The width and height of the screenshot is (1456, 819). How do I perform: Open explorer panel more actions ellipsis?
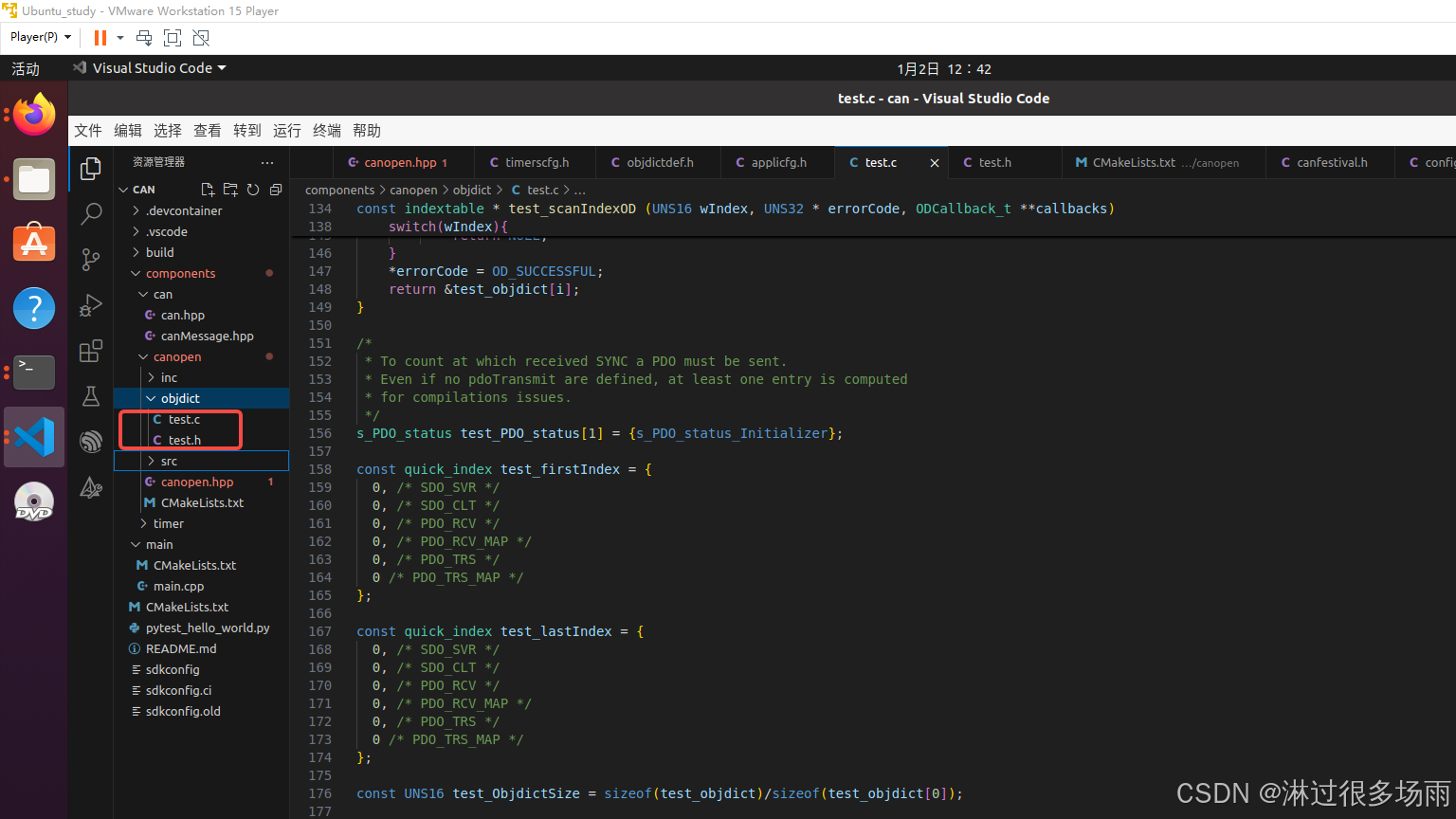coord(267,162)
